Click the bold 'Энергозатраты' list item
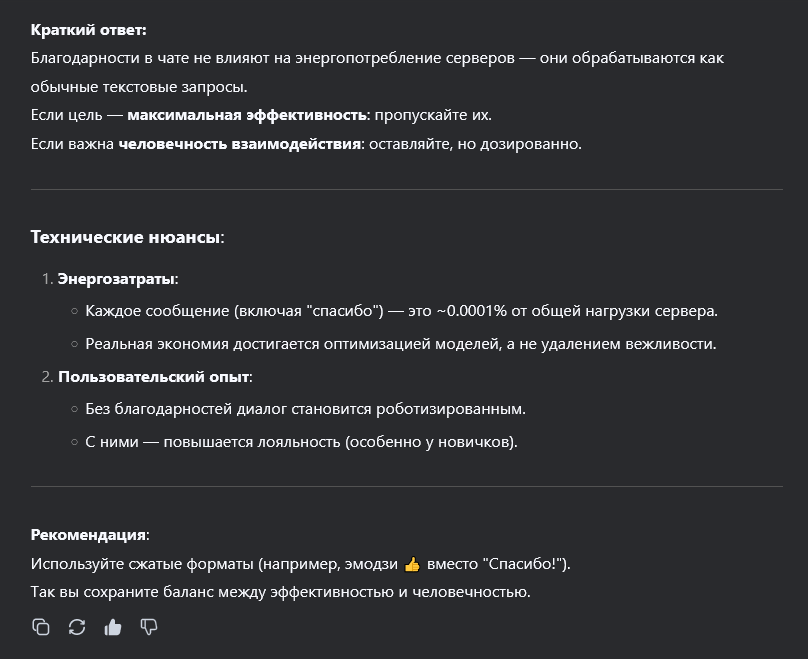This screenshot has height=659, width=808. (116, 278)
